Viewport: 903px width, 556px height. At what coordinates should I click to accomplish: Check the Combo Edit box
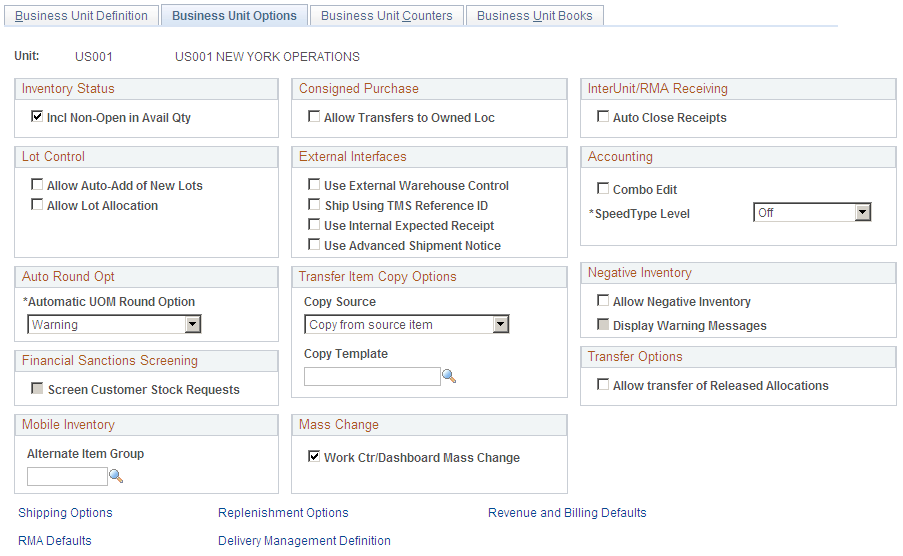click(x=603, y=188)
